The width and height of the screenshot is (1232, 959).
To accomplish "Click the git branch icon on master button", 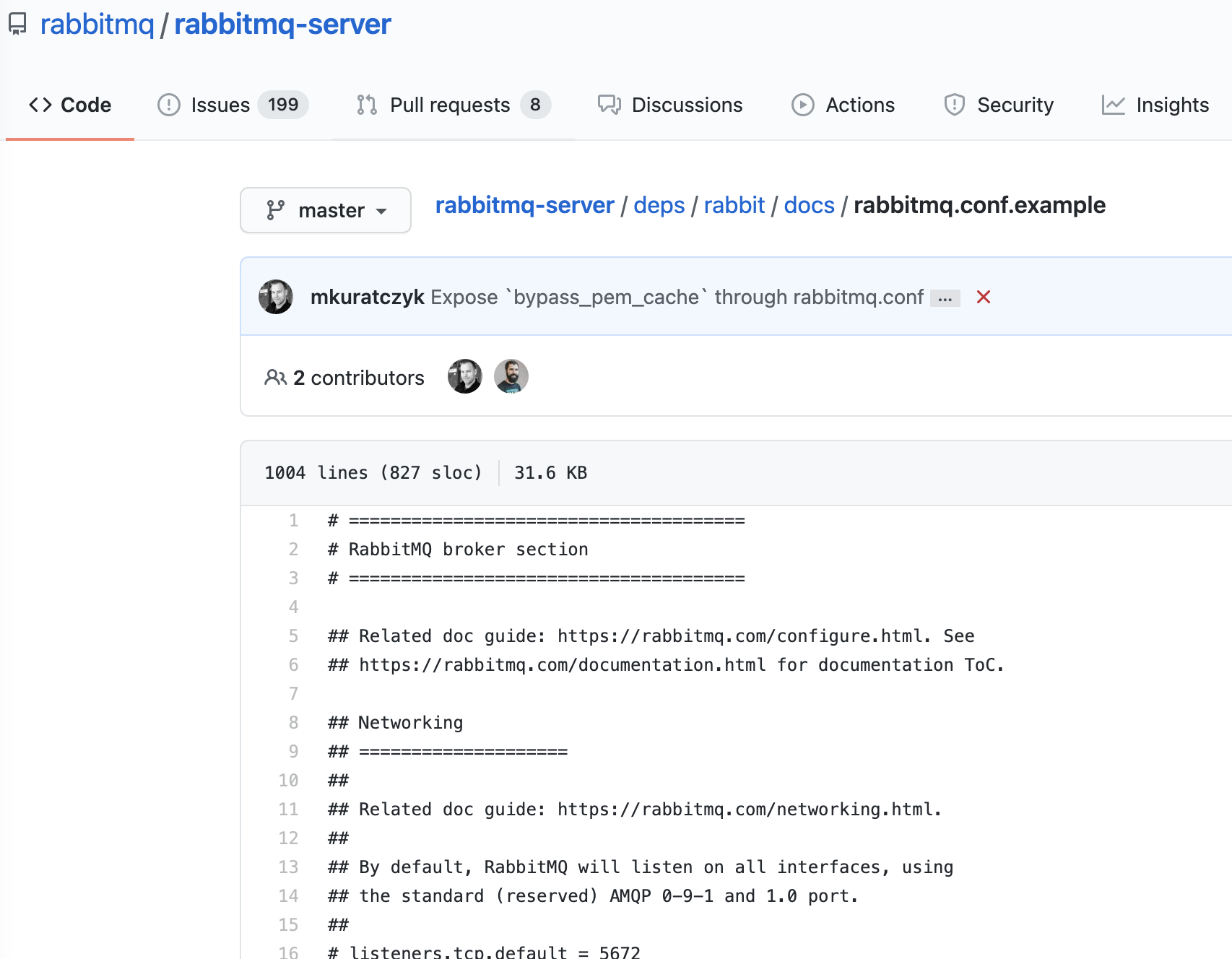I will point(275,210).
